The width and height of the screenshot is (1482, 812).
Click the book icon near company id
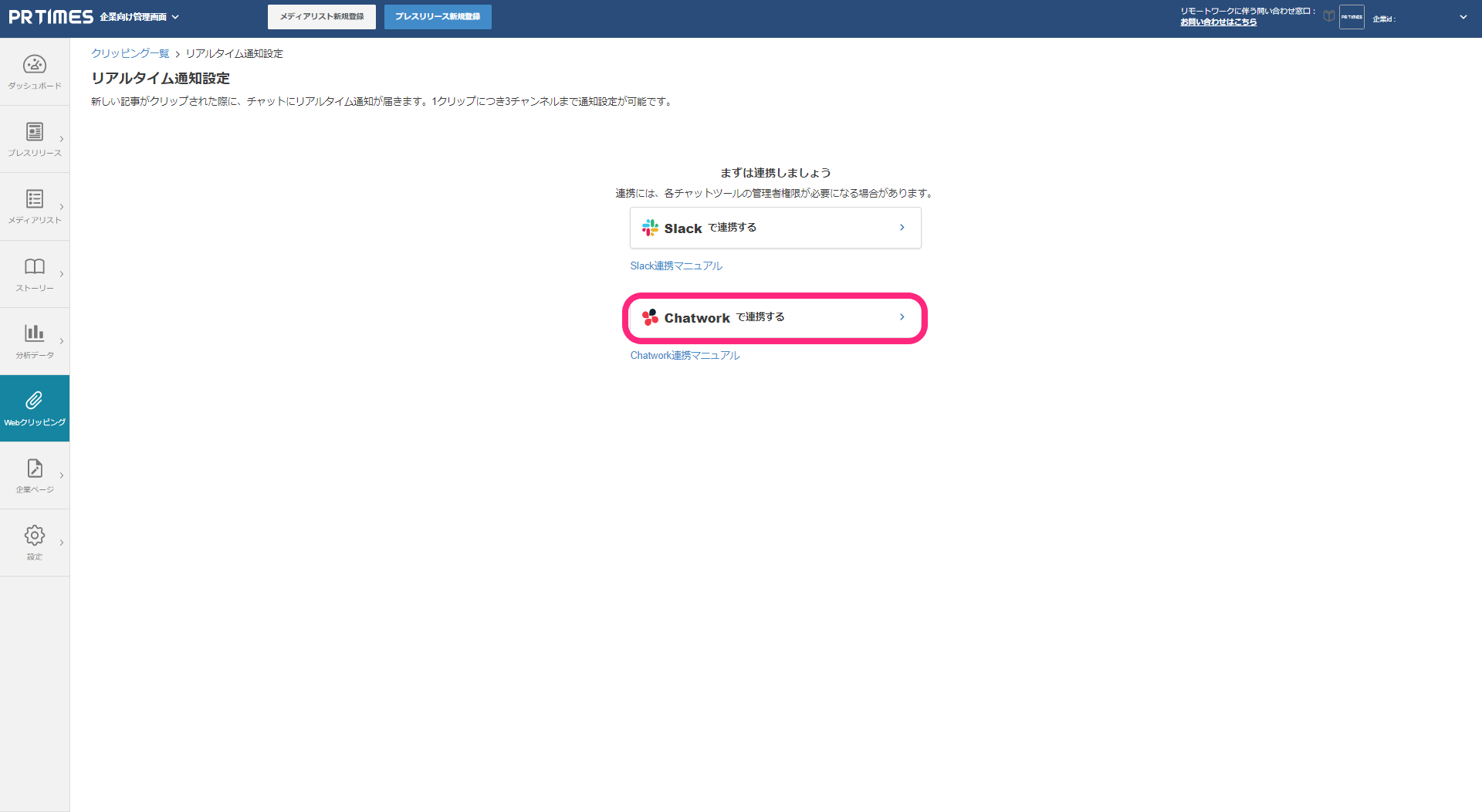click(x=1328, y=16)
